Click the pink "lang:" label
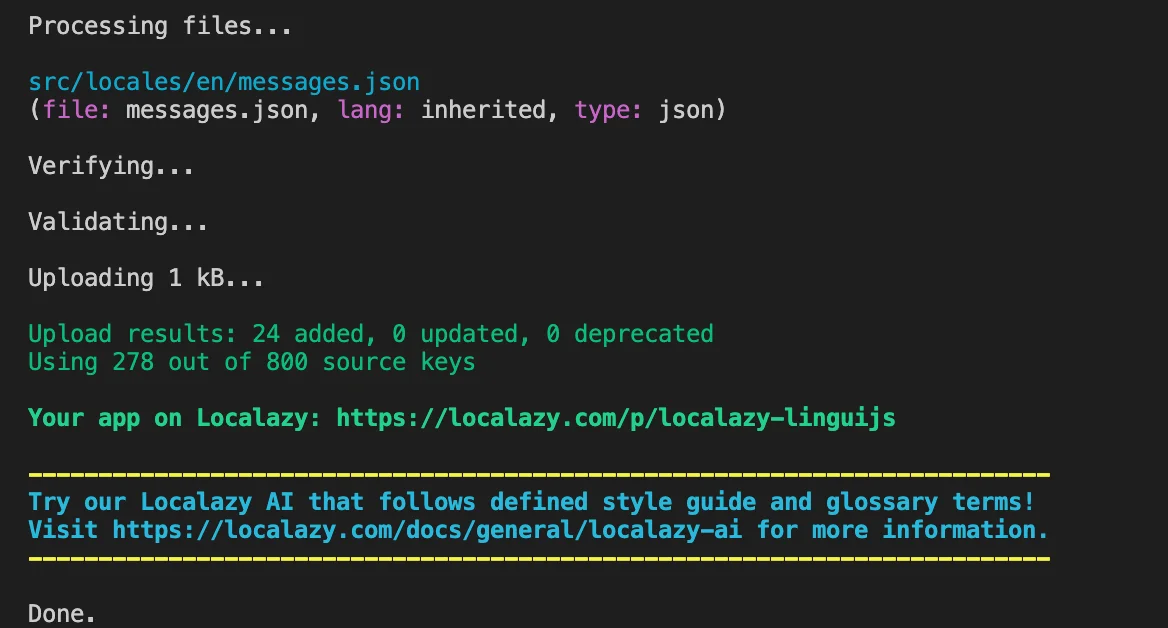Image resolution: width=1168 pixels, height=628 pixels. coord(371,109)
